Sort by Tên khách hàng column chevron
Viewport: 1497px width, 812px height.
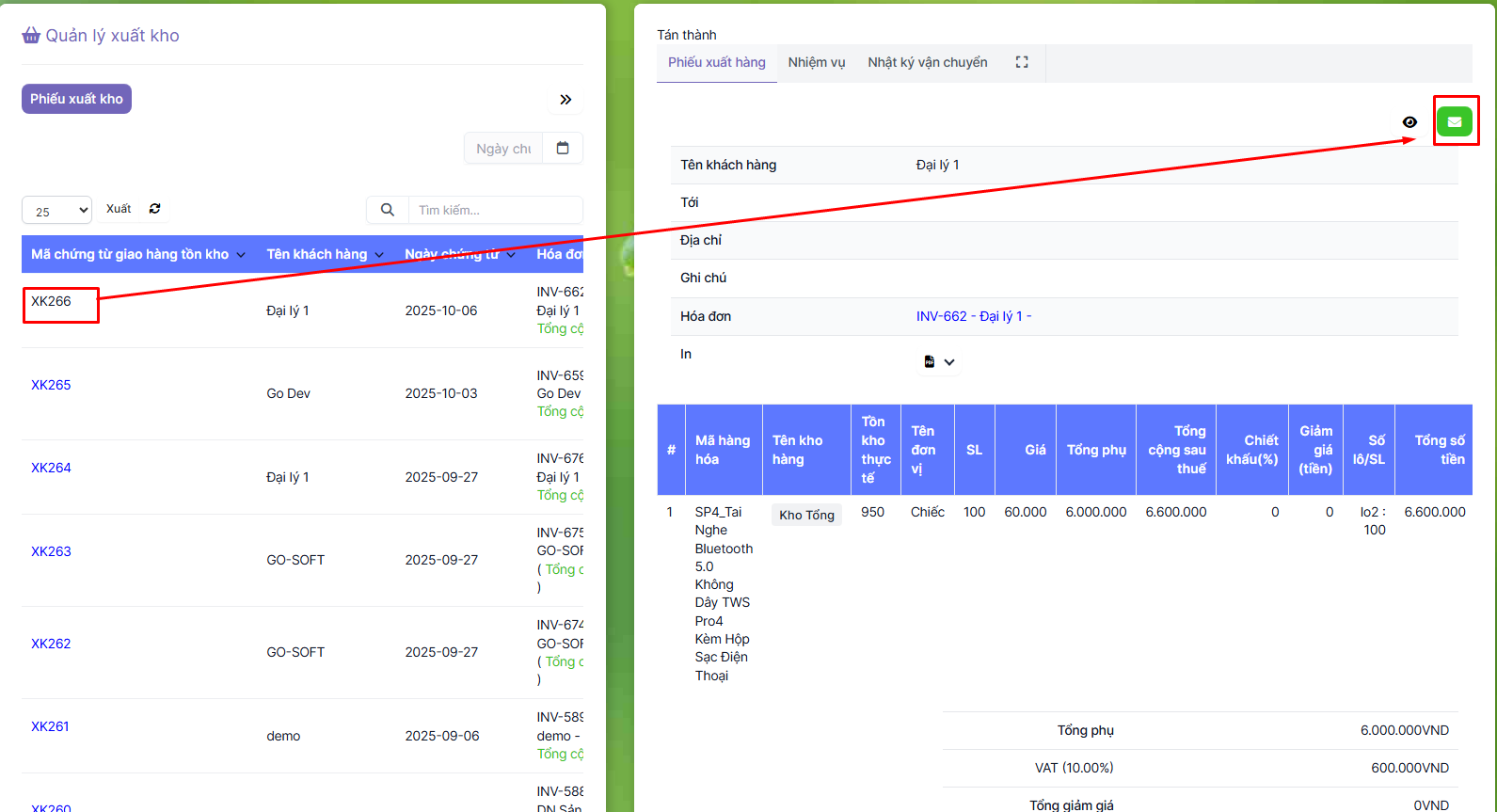click(x=379, y=255)
